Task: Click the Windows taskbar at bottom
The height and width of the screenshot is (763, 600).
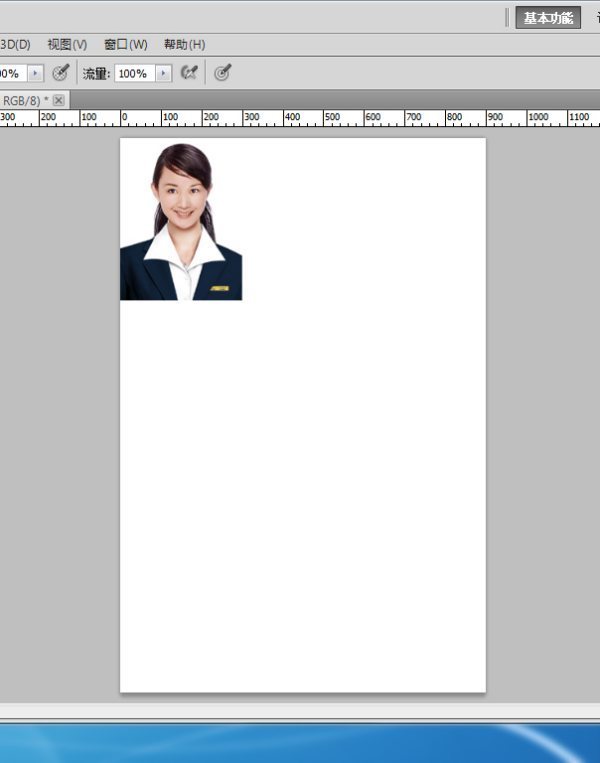Action: tap(300, 743)
